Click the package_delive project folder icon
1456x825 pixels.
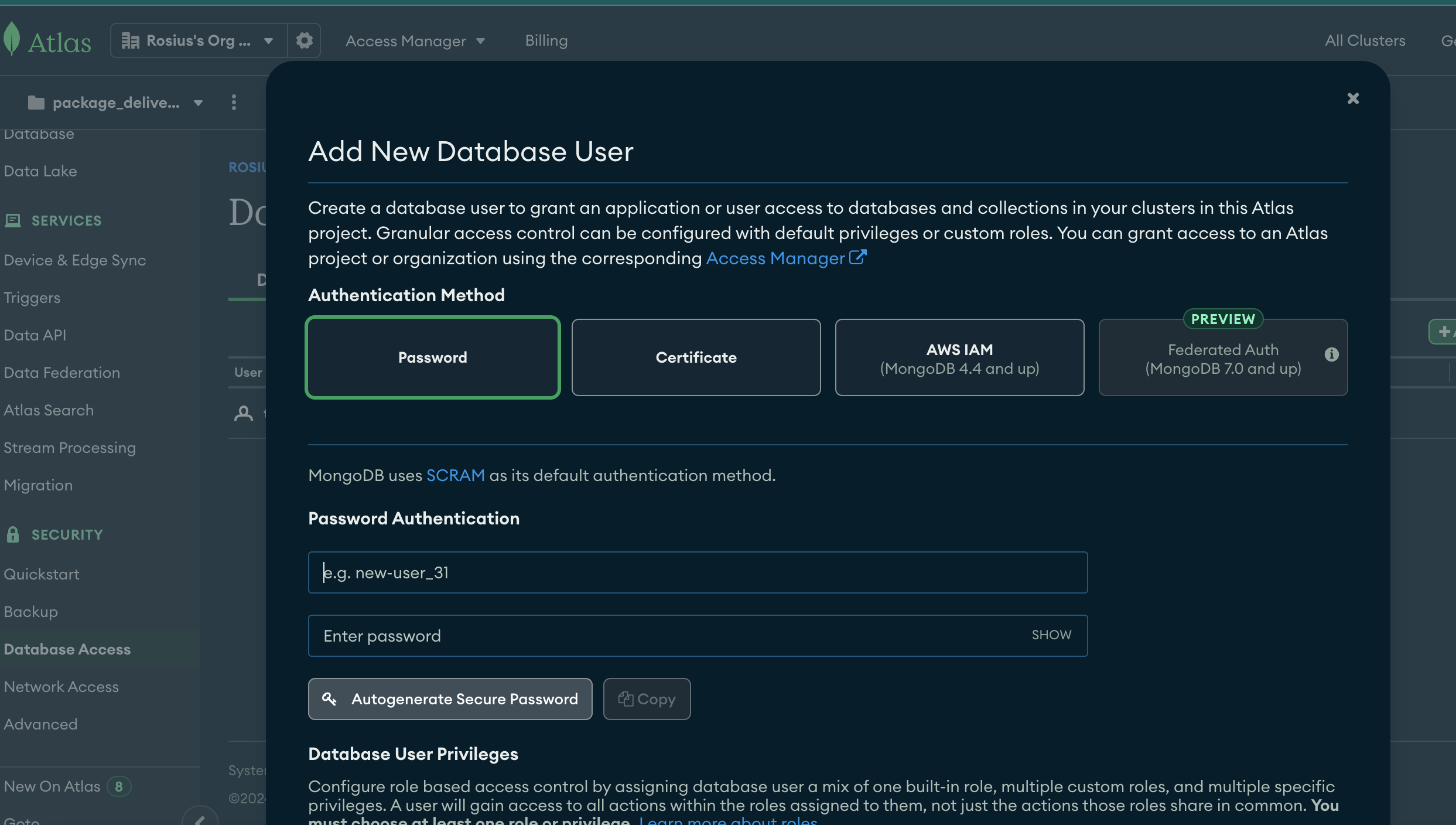pyautogui.click(x=36, y=103)
